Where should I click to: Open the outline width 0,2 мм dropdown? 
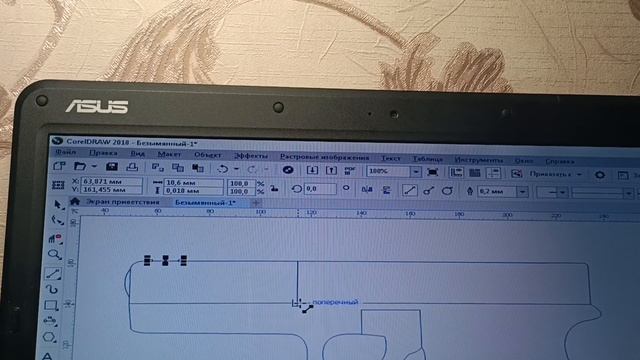coord(522,191)
